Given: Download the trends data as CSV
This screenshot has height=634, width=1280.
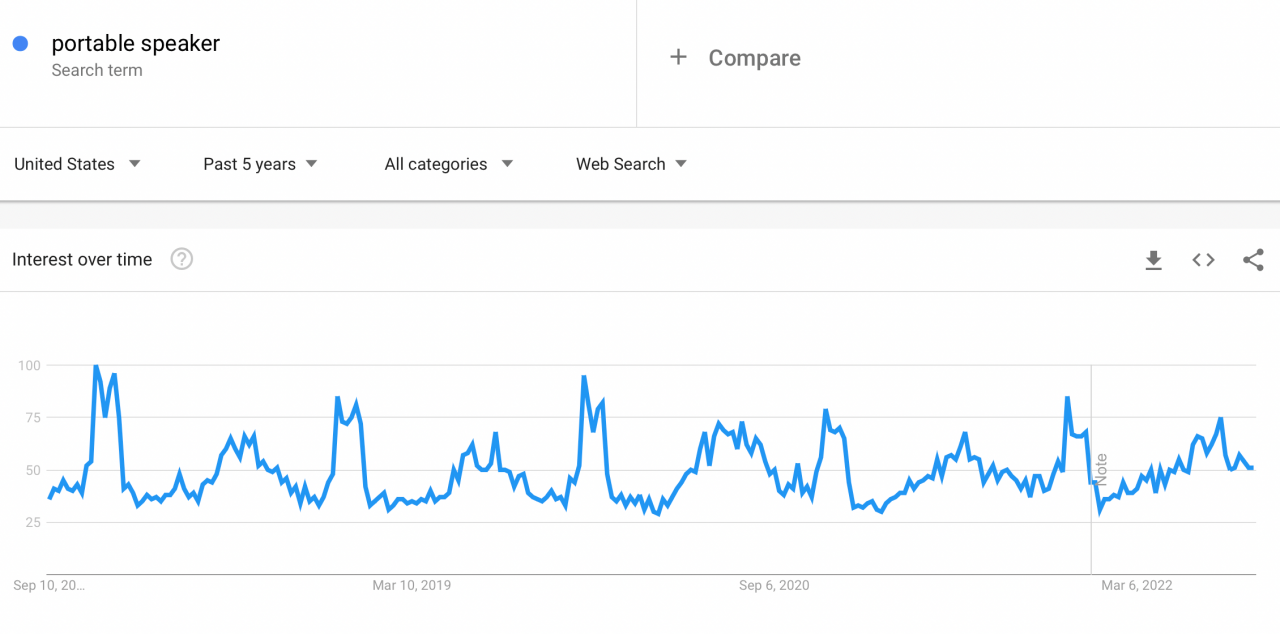Looking at the screenshot, I should coord(1153,260).
